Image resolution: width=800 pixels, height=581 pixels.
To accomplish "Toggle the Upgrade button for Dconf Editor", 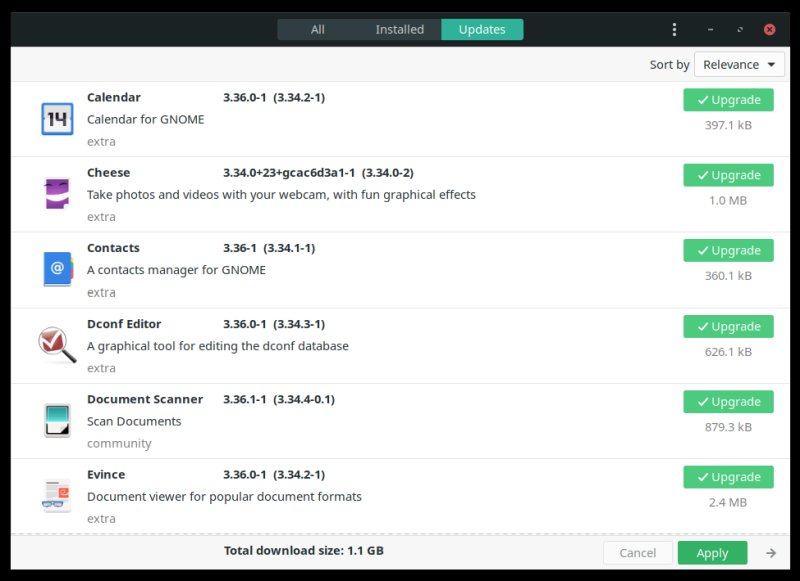I will 728,326.
